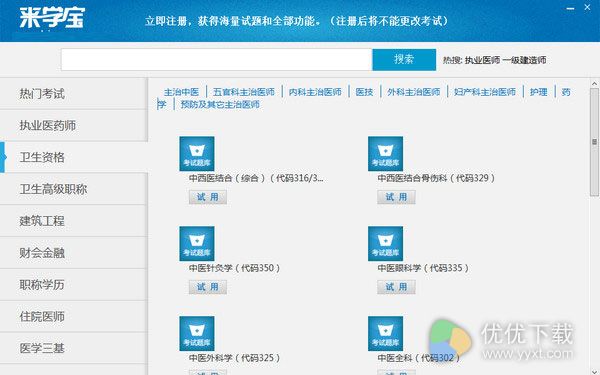Click the 搜索 search button
Image resolution: width=600 pixels, height=375 pixels.
(x=404, y=59)
